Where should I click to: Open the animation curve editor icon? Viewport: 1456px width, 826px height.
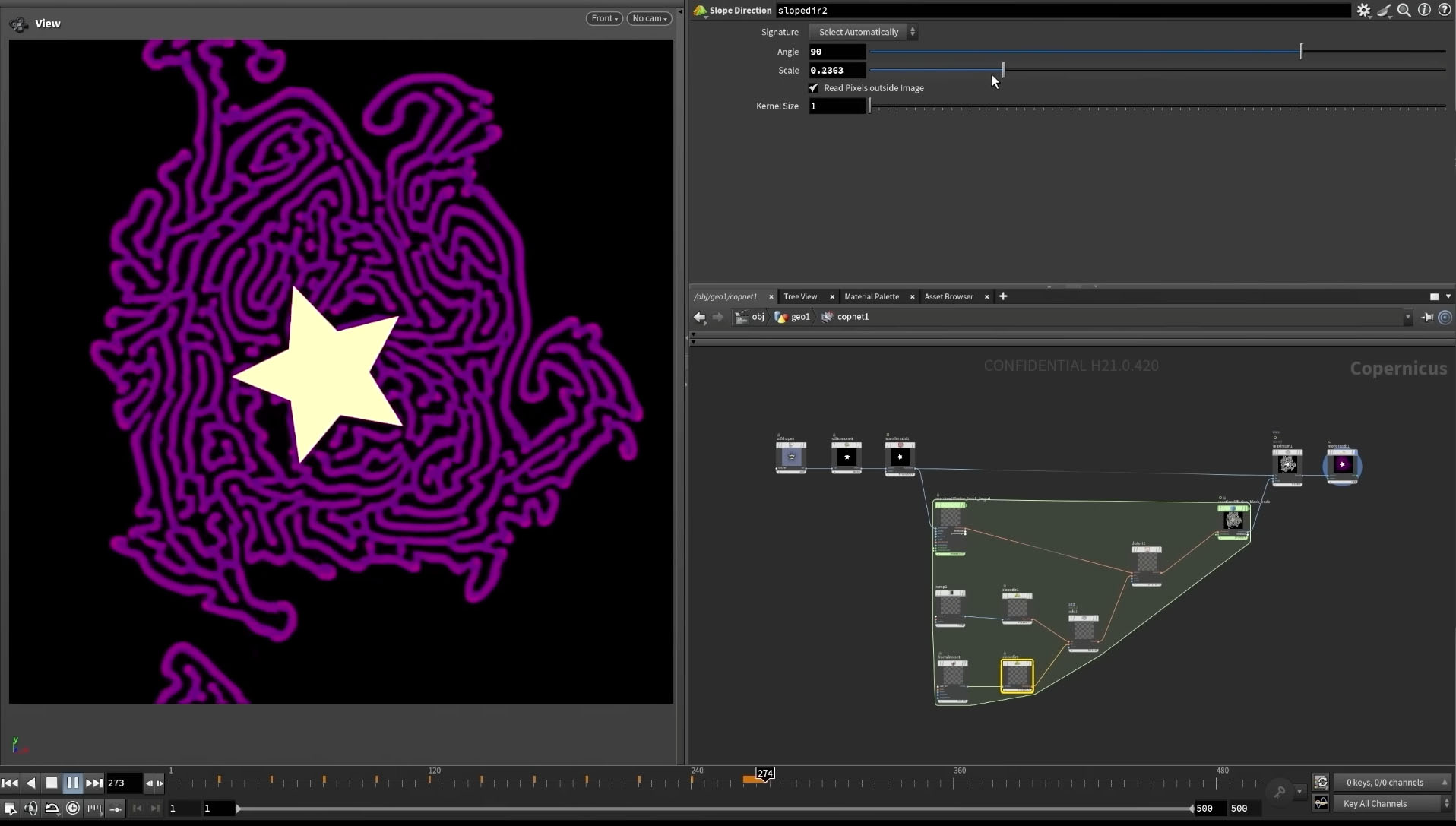click(1321, 804)
